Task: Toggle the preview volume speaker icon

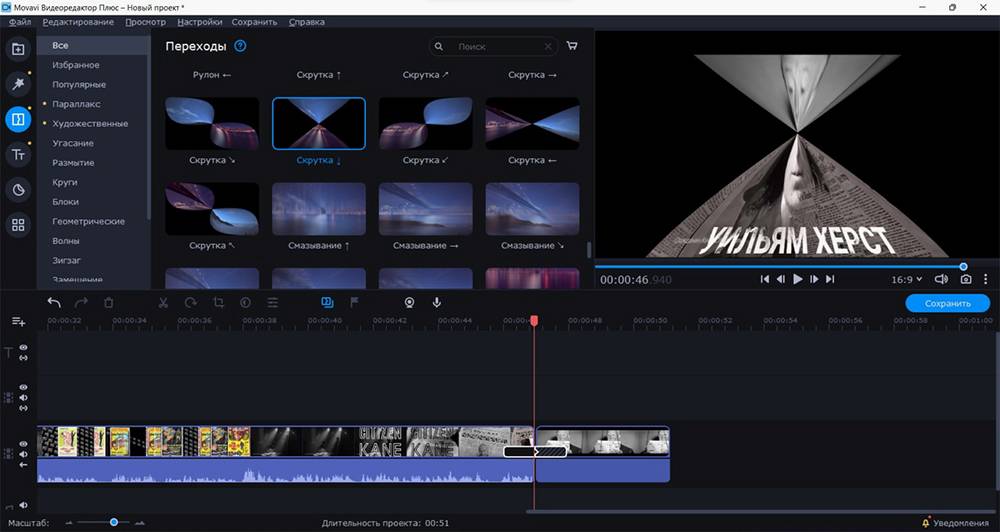Action: 941,279
